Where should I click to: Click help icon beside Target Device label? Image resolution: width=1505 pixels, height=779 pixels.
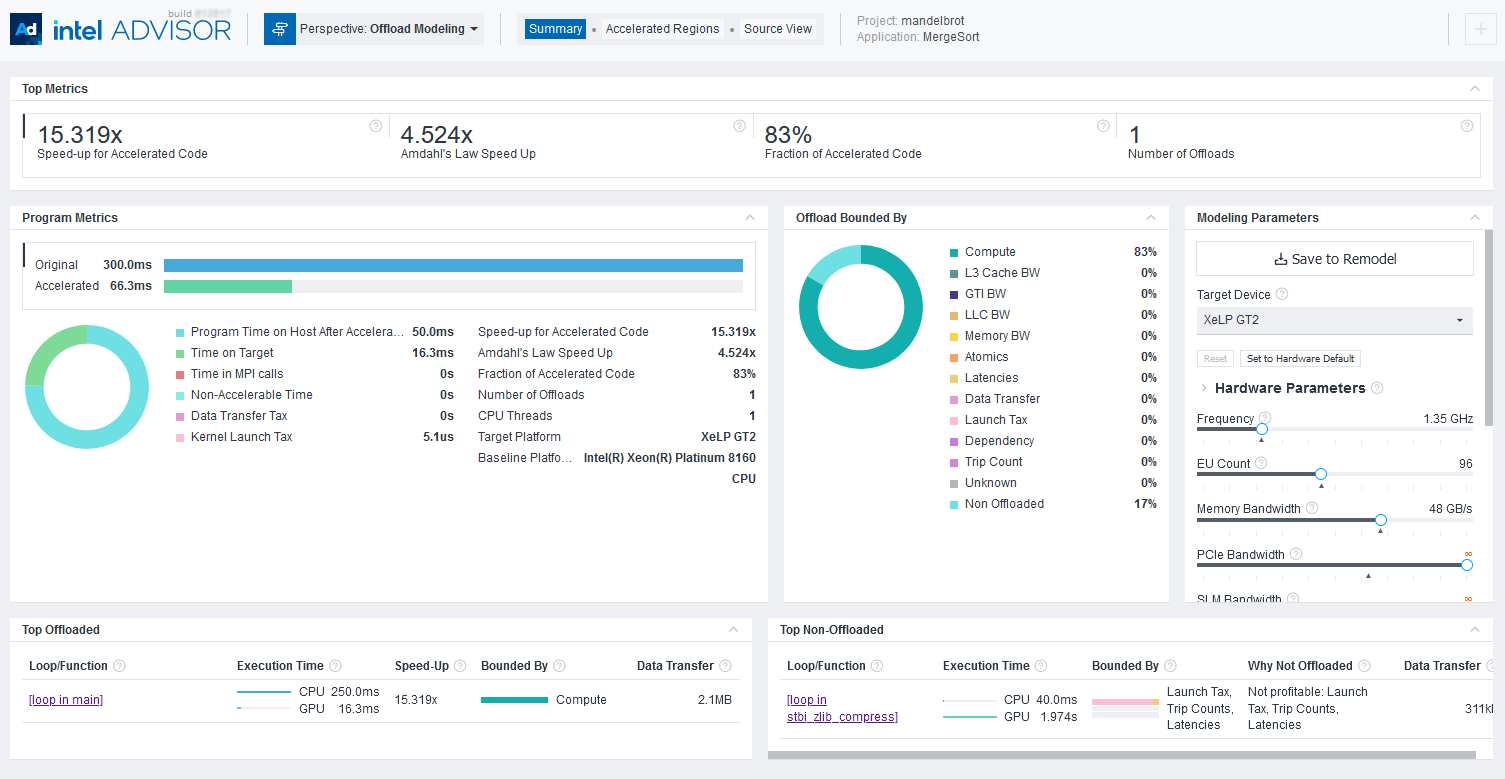(x=1282, y=295)
